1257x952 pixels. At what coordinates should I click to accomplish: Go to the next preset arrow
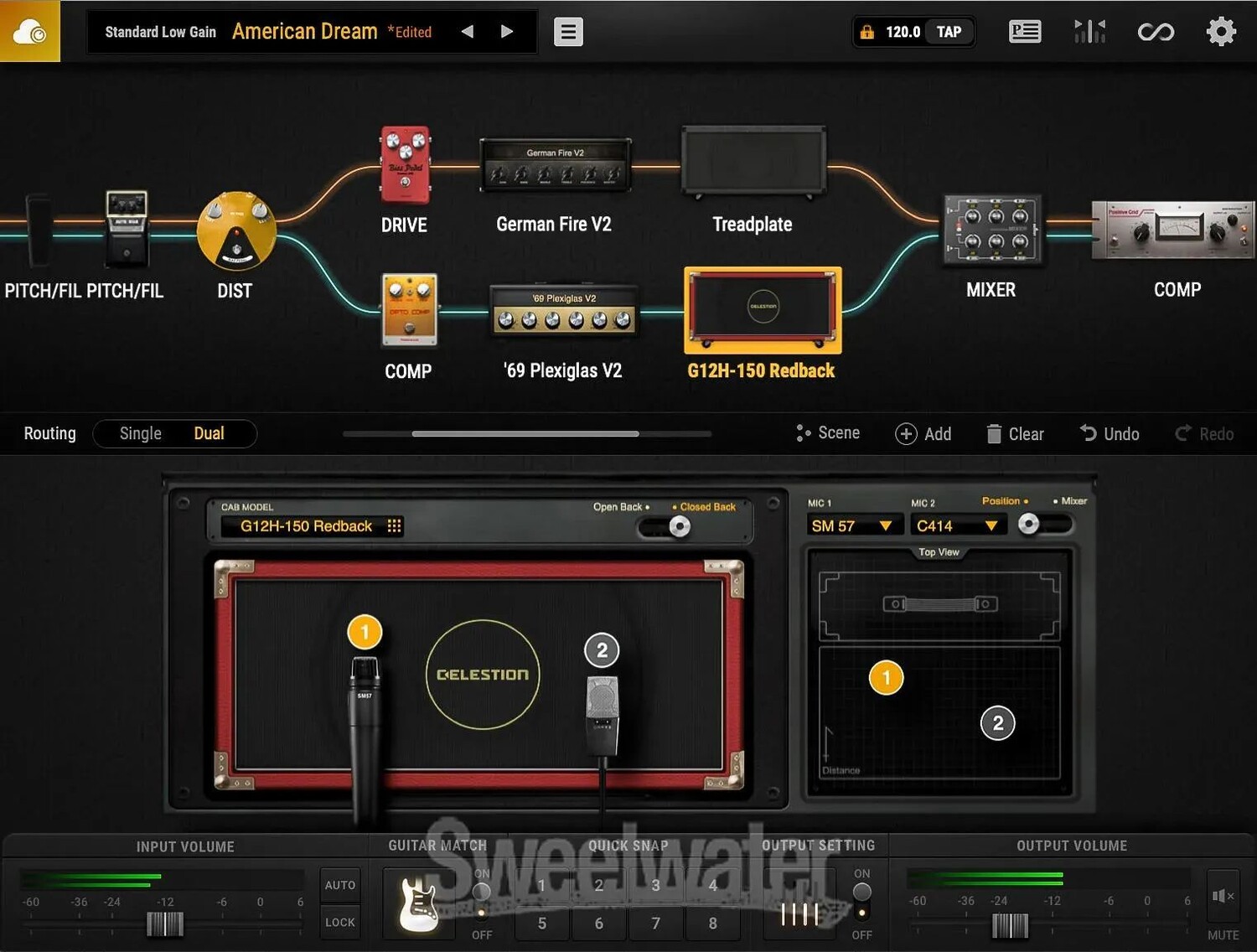point(506,32)
